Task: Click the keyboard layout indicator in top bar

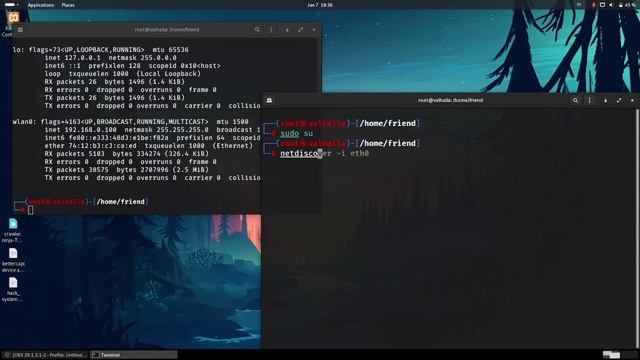Action: click(579, 5)
